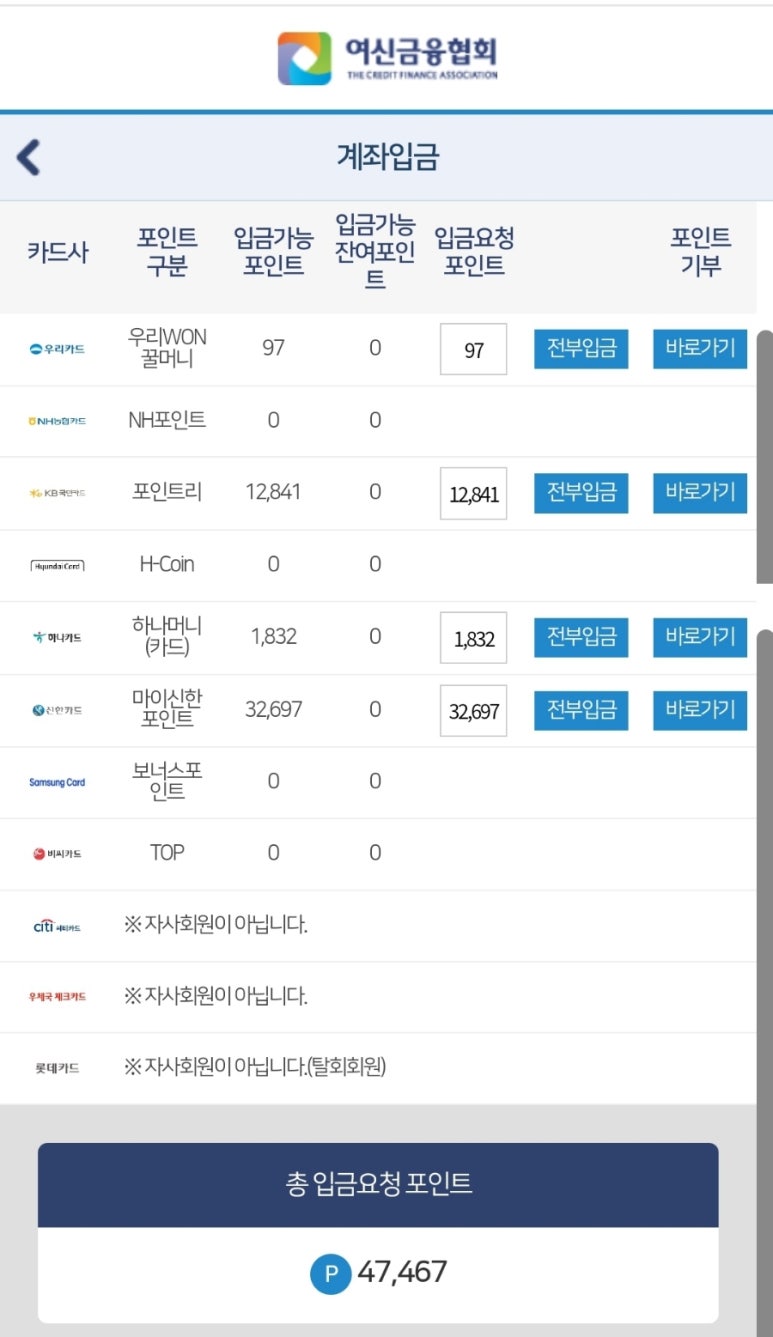Image resolution: width=773 pixels, height=1337 pixels.
Task: Click the 우리WON 꿀머니 point type
Action: click(x=167, y=348)
